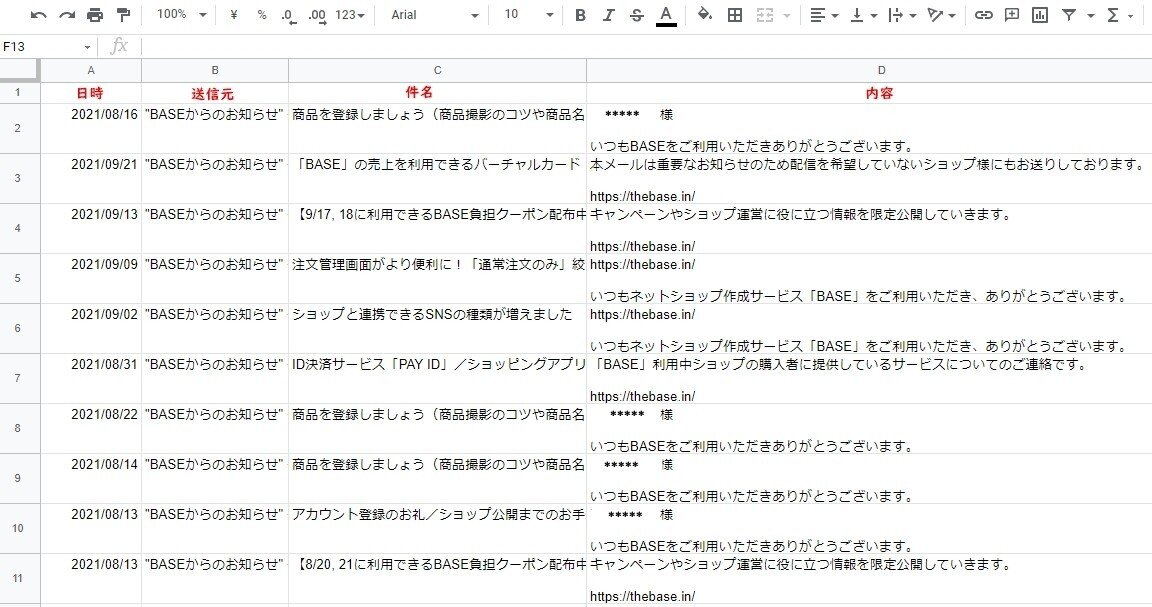Undo the last action

click(38, 15)
